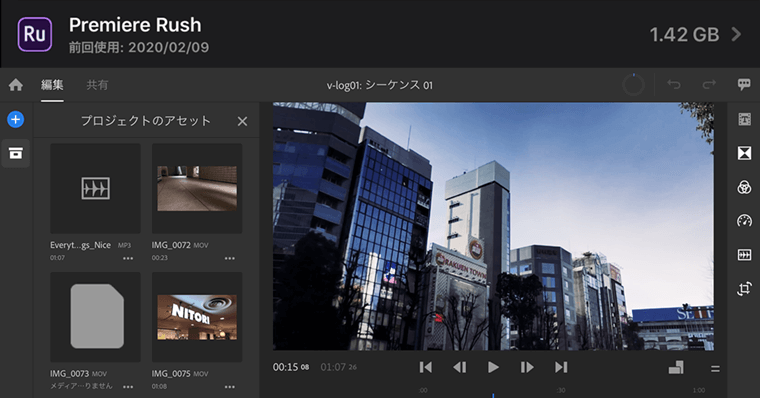Toggle the project assets panel icon

16,154
